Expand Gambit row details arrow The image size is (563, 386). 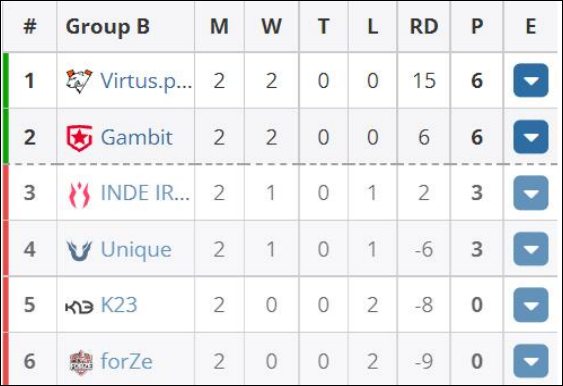click(531, 137)
